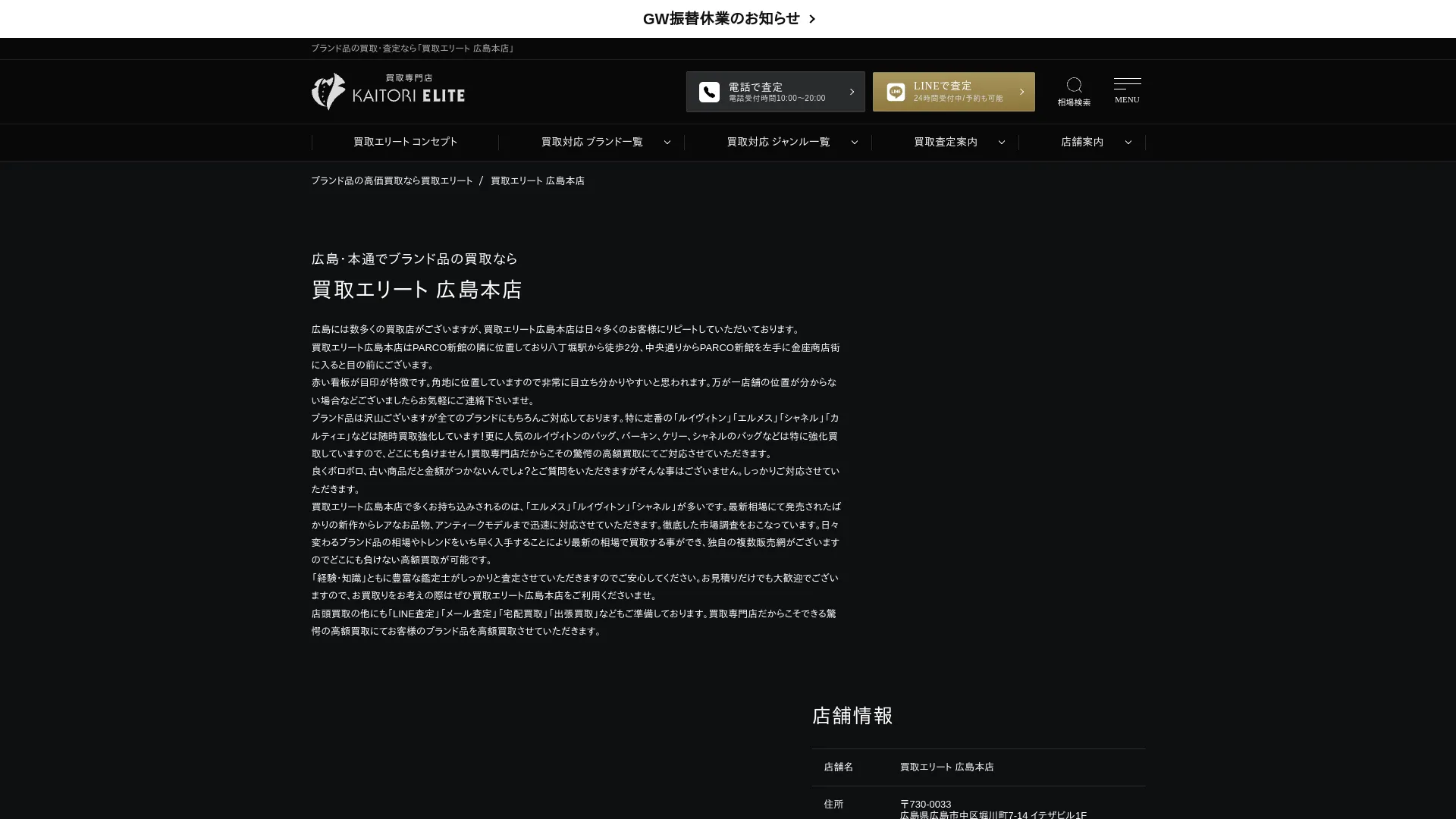Expand the chevron next to 買取査定案内

pos(1002,142)
